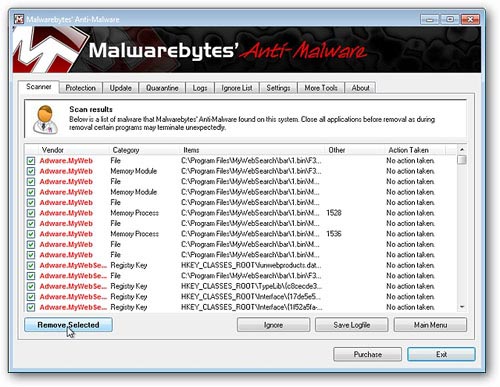500x387 pixels.
Task: Click the results list scrollbar thumb
Action: 462,160
